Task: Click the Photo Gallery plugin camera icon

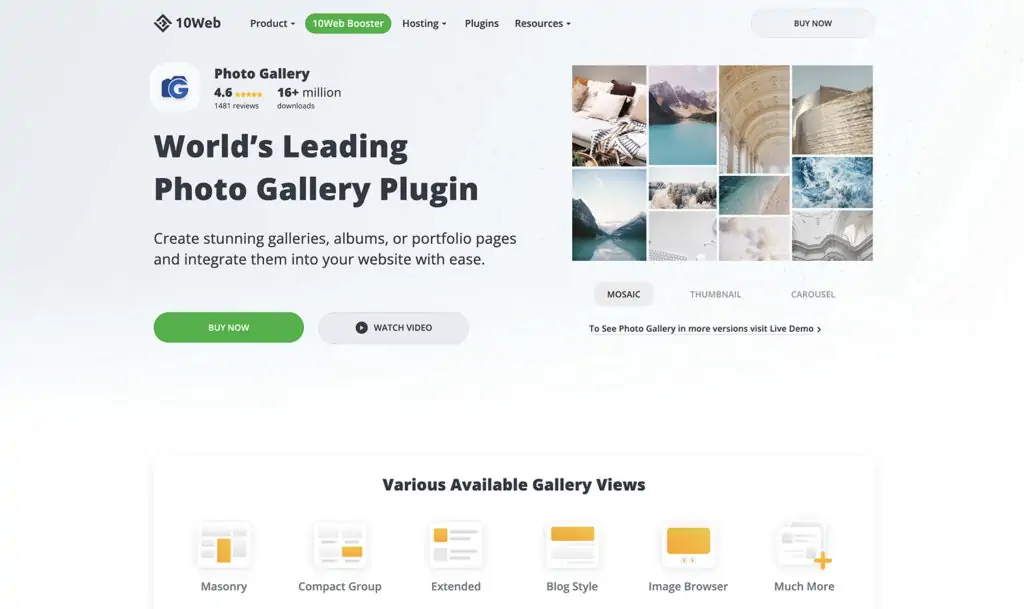Action: [175, 87]
